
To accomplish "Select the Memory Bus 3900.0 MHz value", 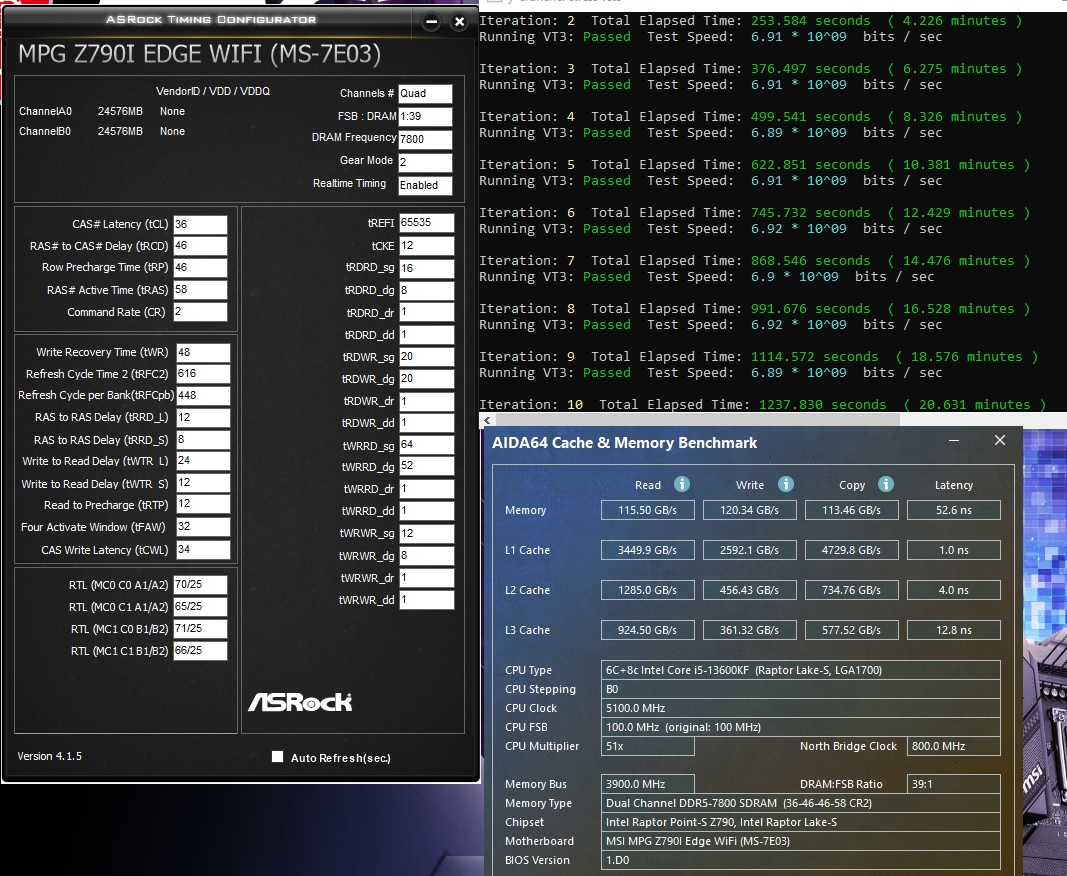I will coord(647,784).
